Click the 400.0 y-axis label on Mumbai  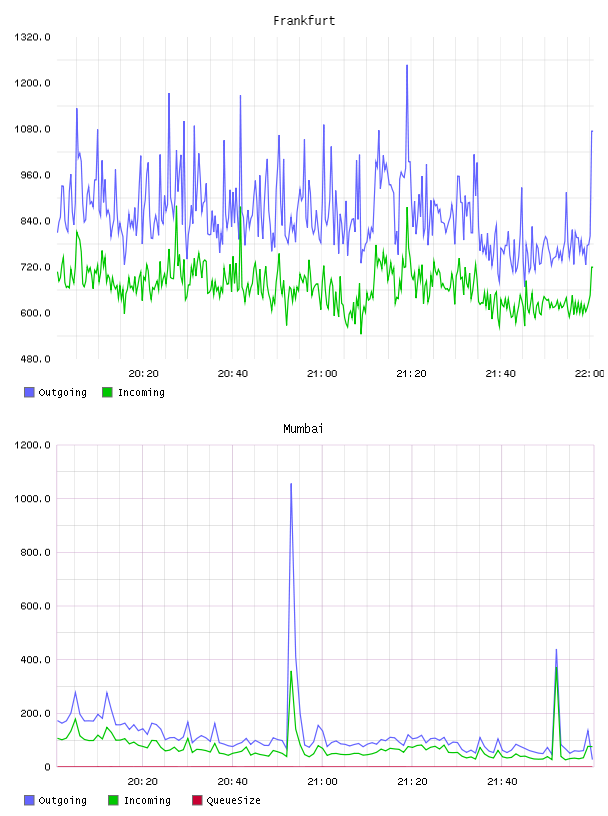pyautogui.click(x=35, y=660)
